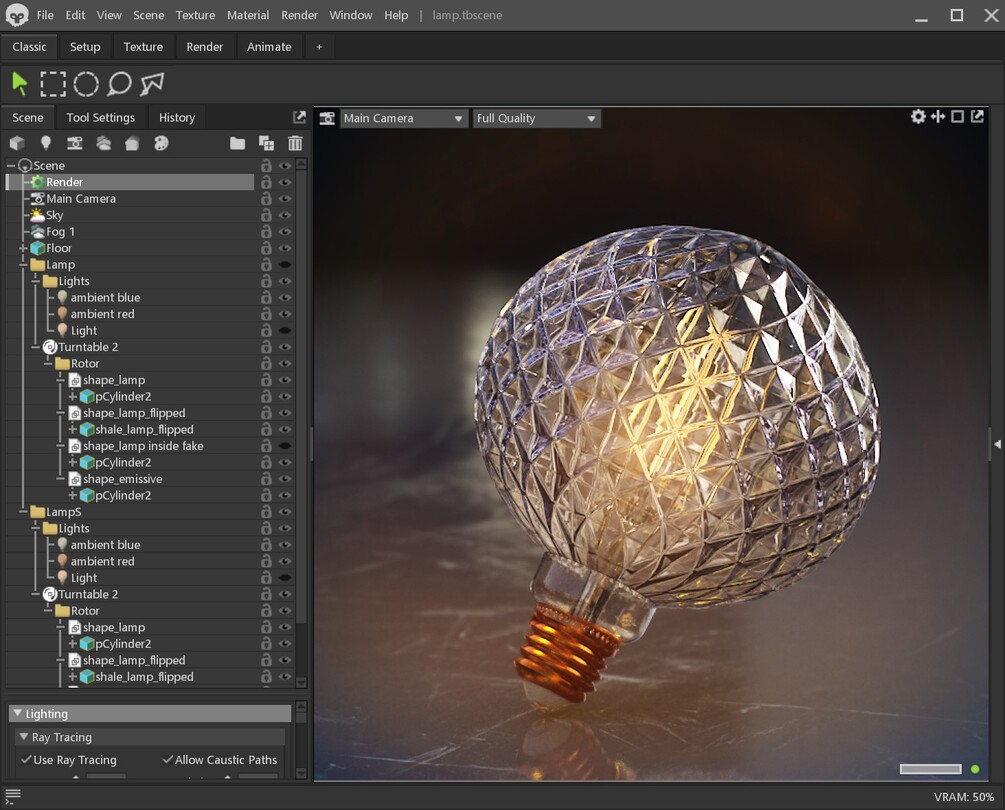Pick the lasso selection tool
This screenshot has width=1005, height=810.
pyautogui.click(x=119, y=84)
